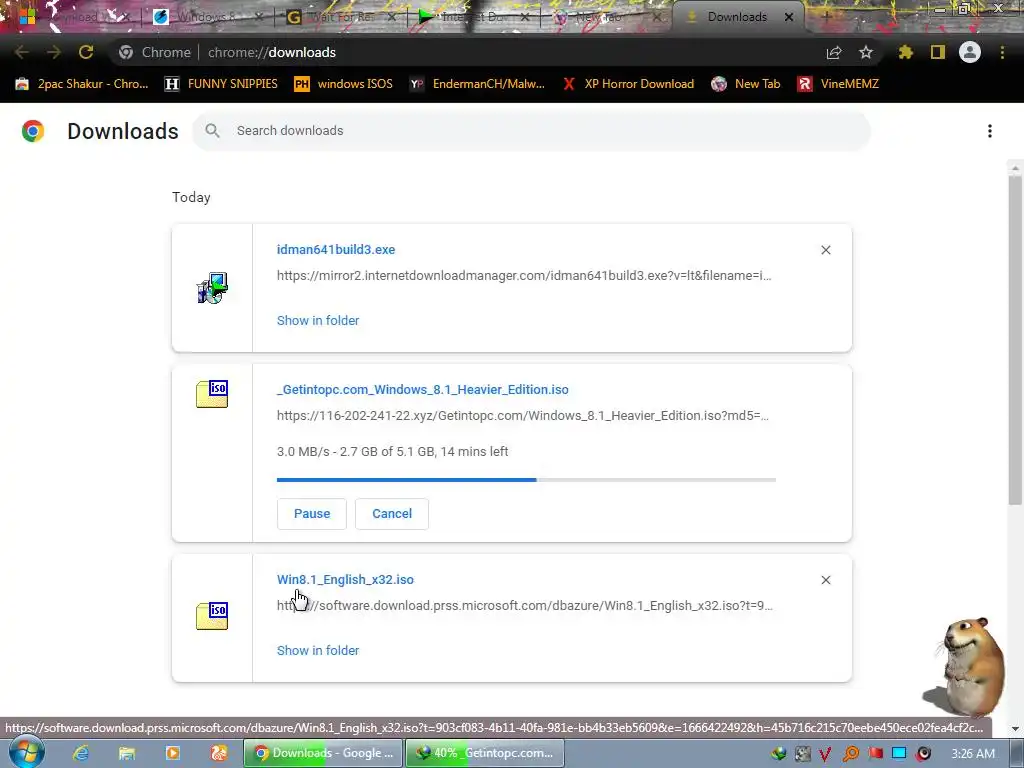Switch to 40% _Getintopc.com taskbar button
Screen dimensions: 1024x768
[485, 753]
